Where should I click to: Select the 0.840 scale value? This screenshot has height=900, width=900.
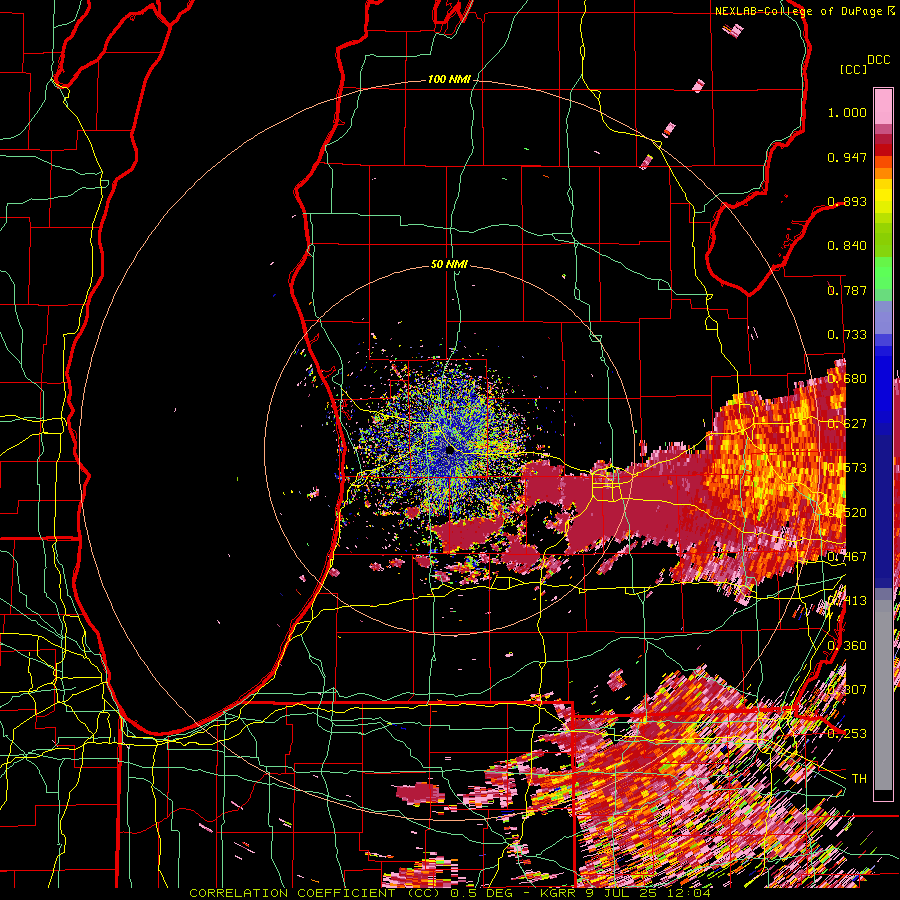pos(847,246)
